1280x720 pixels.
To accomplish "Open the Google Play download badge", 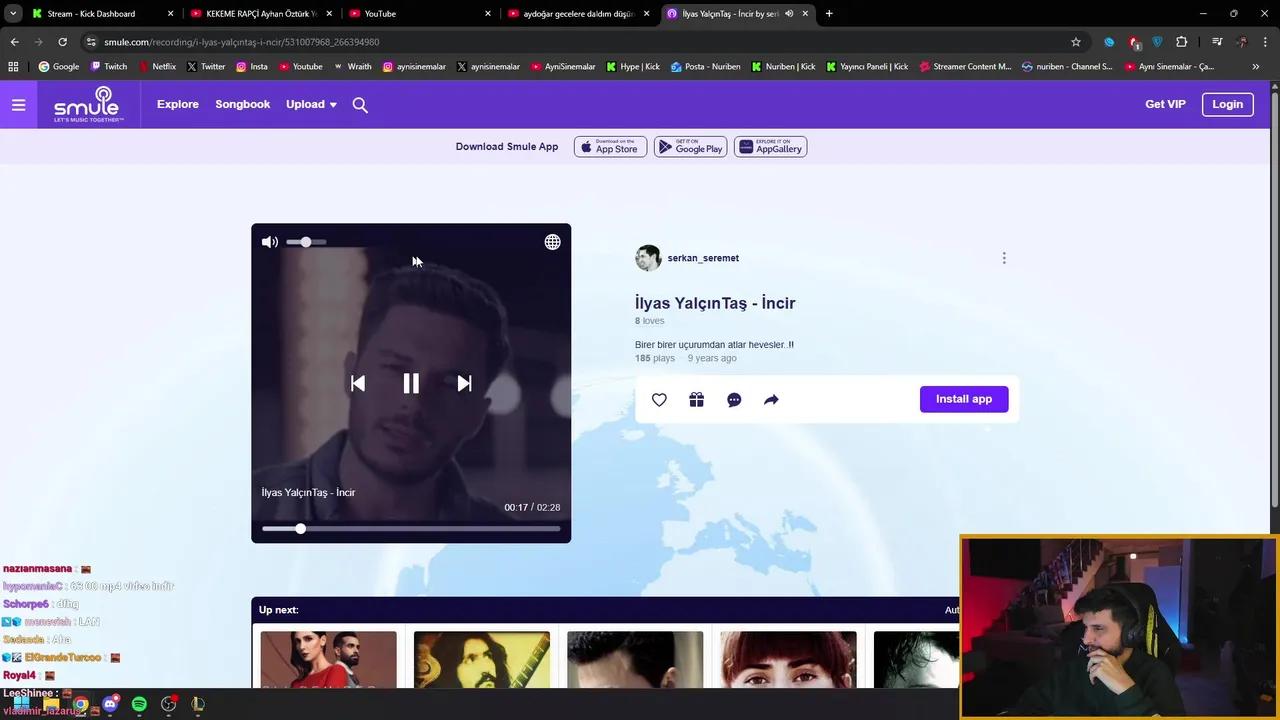I will coord(690,147).
